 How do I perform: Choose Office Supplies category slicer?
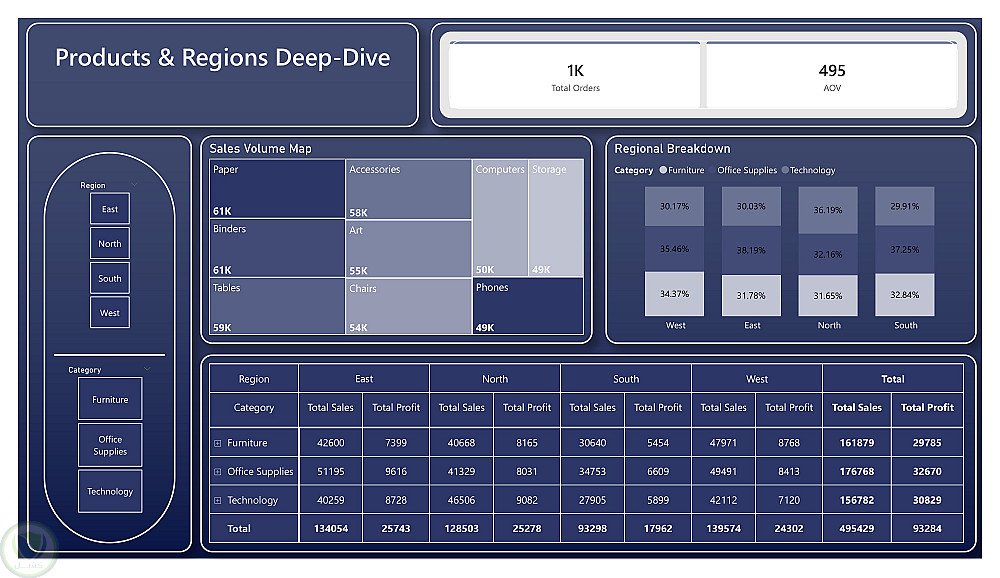(x=110, y=445)
